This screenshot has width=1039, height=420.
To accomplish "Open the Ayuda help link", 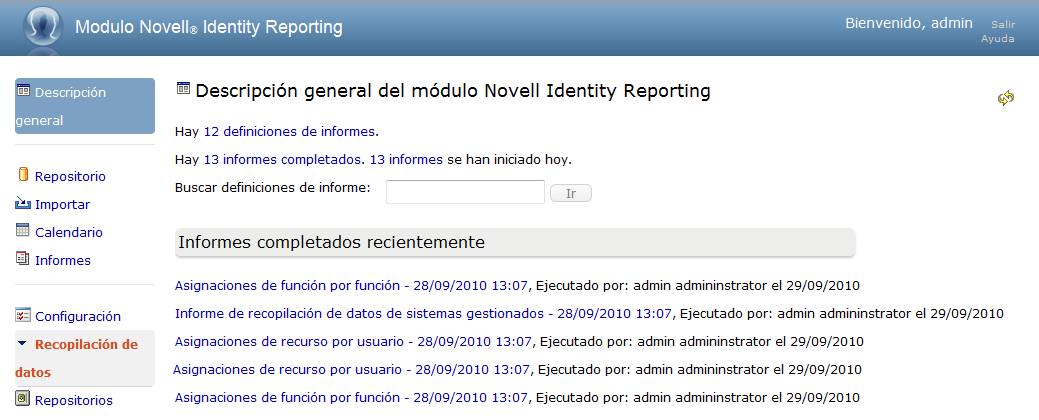I will click(x=998, y=38).
